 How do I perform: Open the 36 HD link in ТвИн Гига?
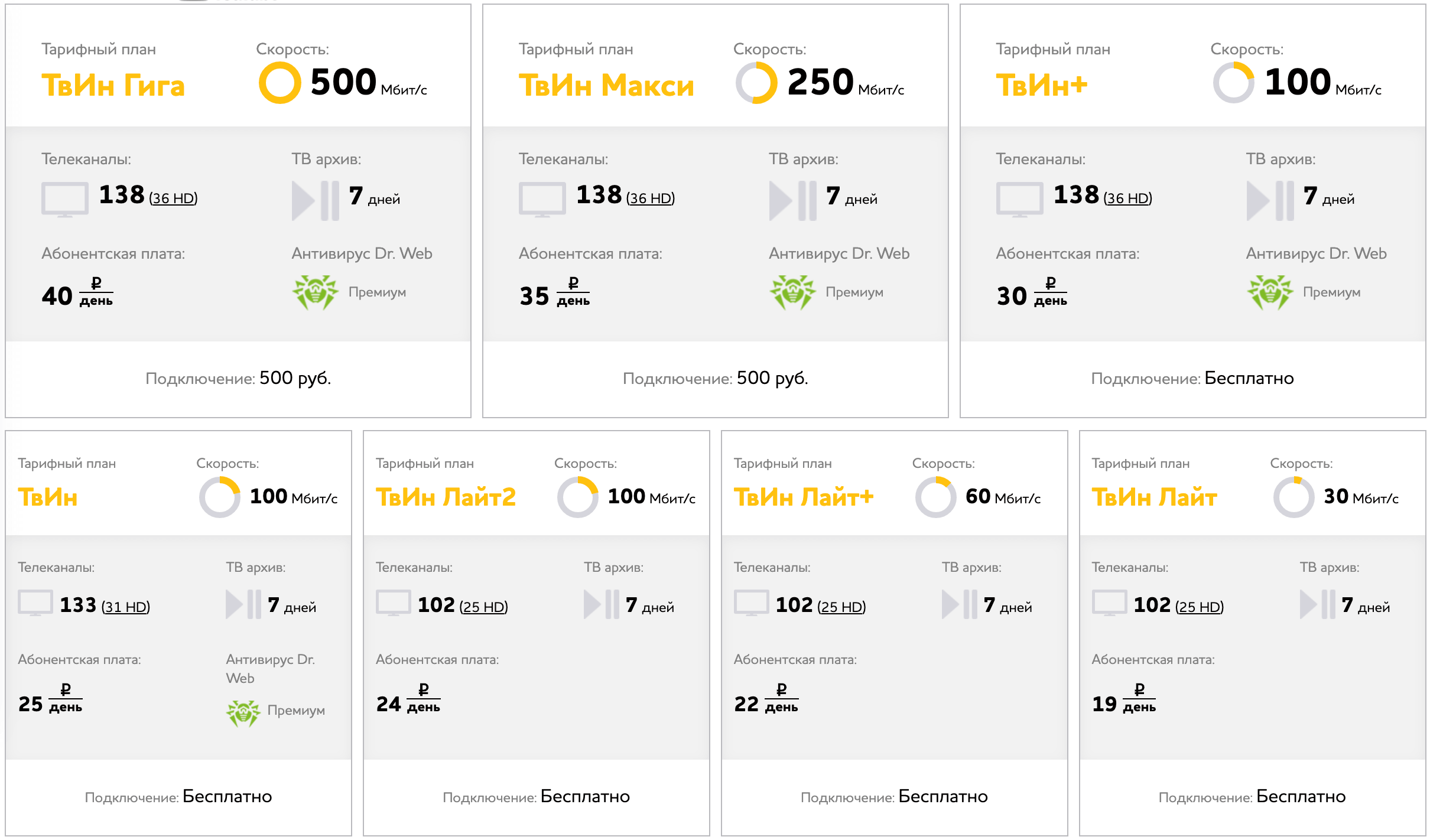click(173, 198)
